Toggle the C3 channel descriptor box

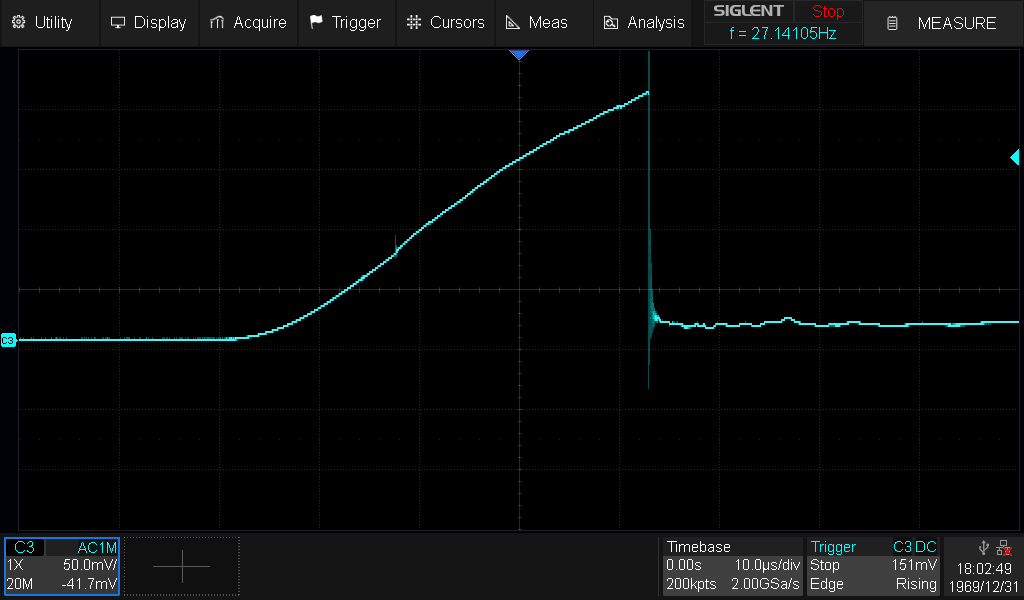[x=62, y=566]
